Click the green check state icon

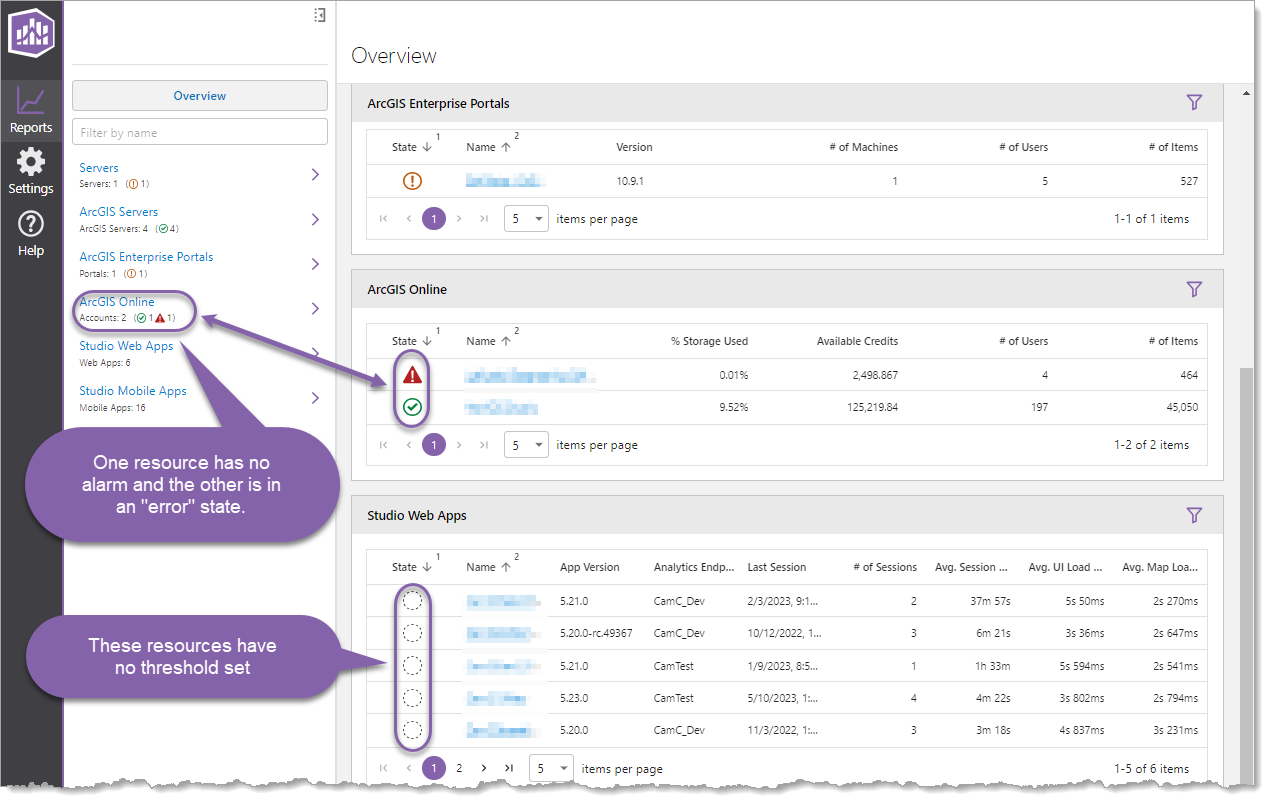pyautogui.click(x=412, y=408)
